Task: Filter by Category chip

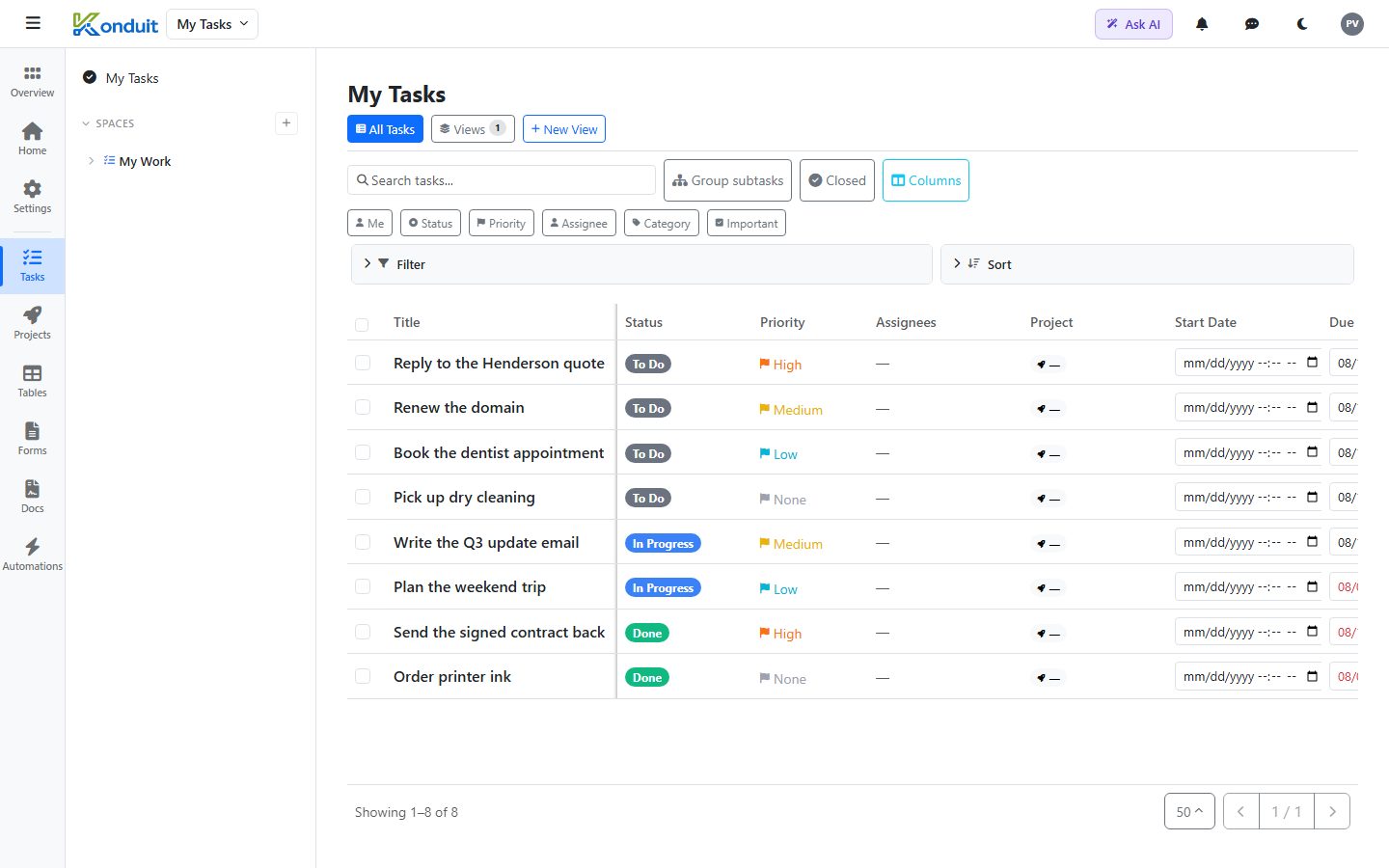Action: (x=662, y=223)
